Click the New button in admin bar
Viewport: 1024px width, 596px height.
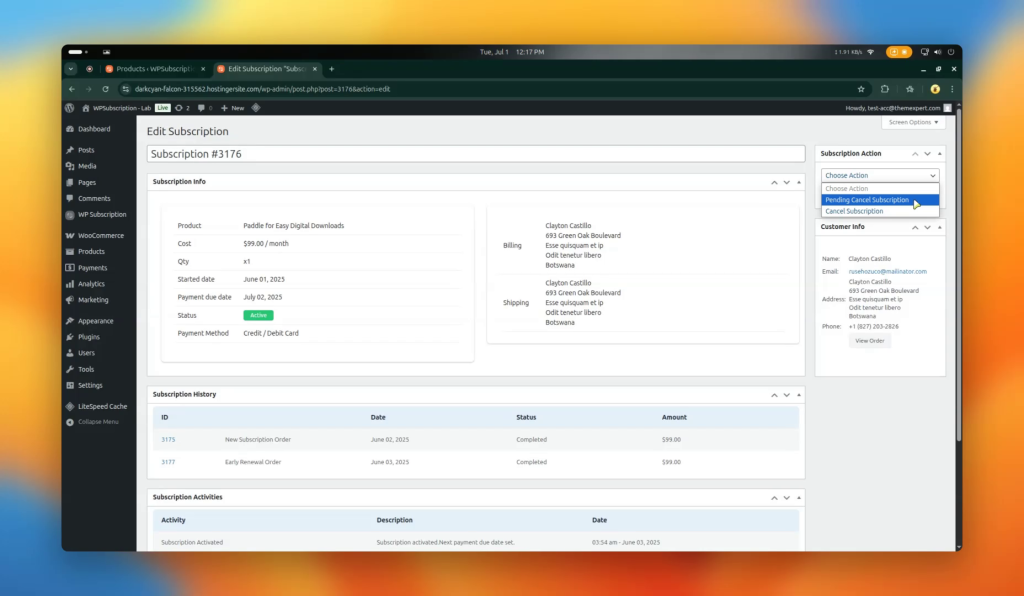(232, 108)
